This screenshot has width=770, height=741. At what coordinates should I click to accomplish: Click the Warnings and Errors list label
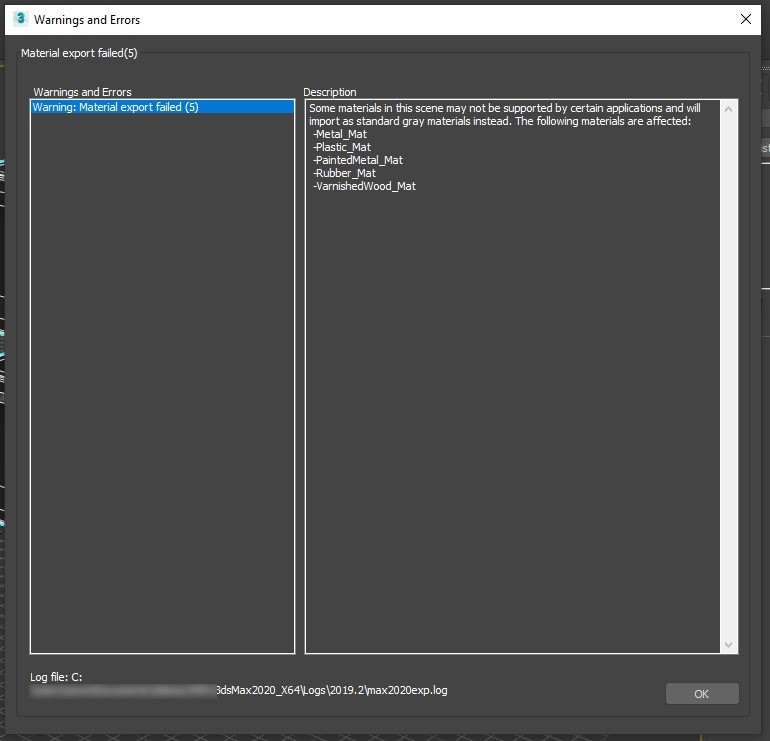82,92
